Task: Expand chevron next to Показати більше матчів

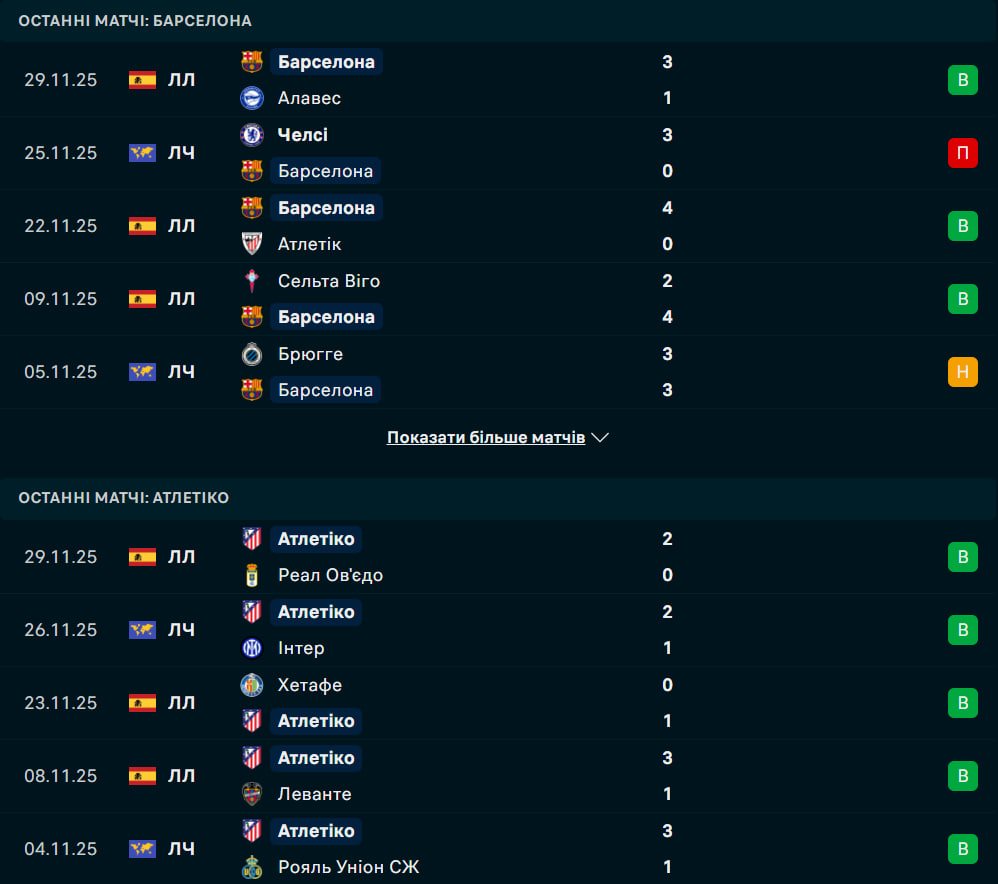Action: (600, 438)
